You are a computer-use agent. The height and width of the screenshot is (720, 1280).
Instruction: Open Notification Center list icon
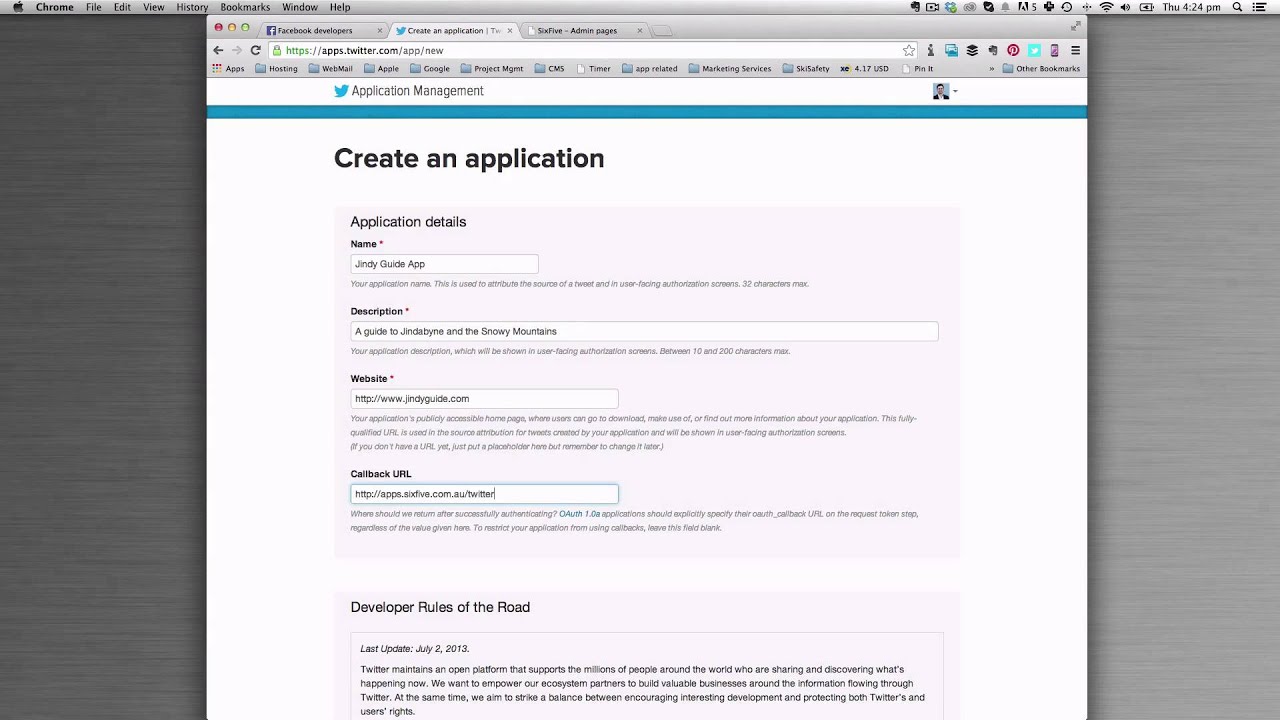[x=1260, y=7]
